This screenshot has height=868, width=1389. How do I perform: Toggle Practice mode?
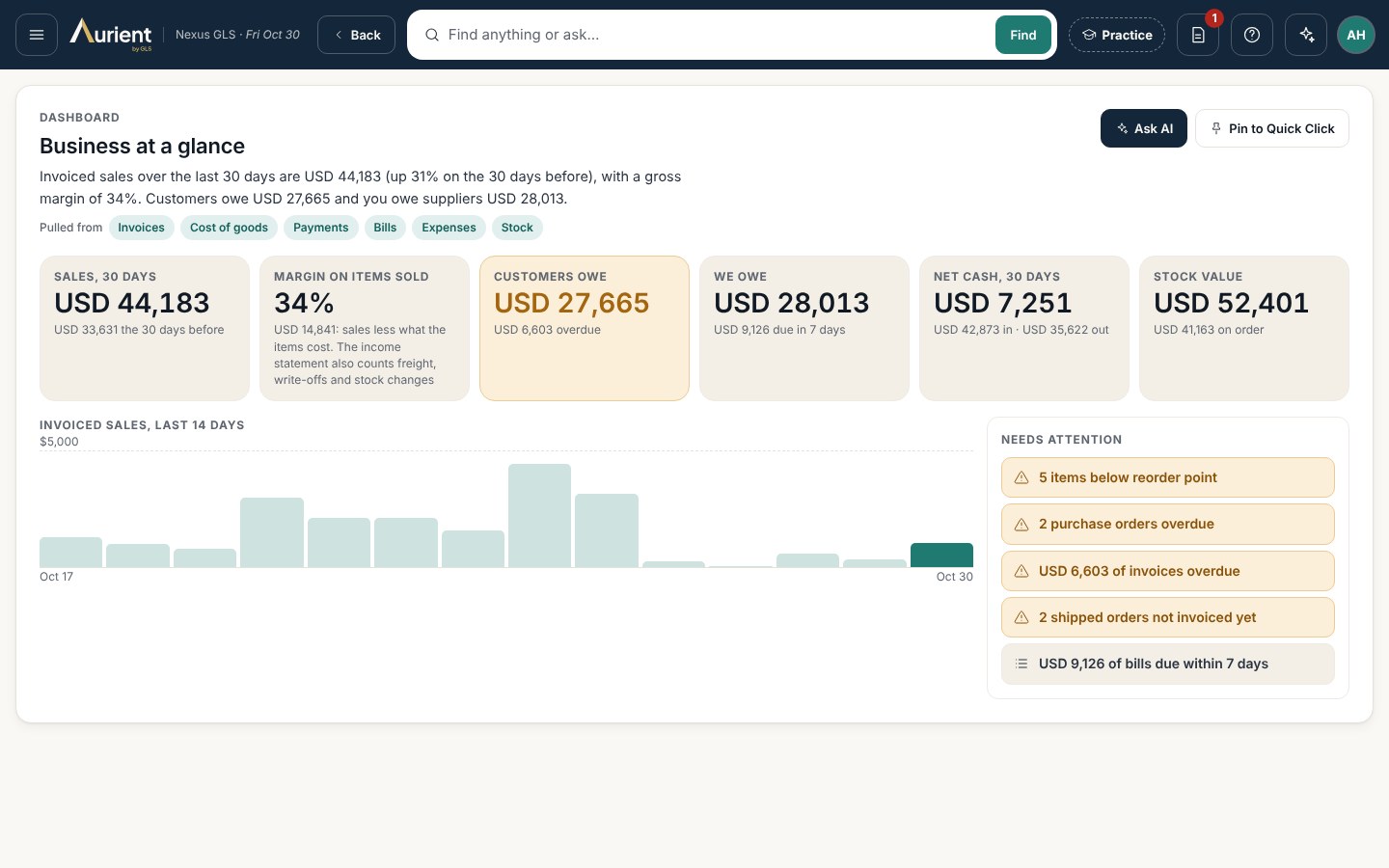[1117, 35]
